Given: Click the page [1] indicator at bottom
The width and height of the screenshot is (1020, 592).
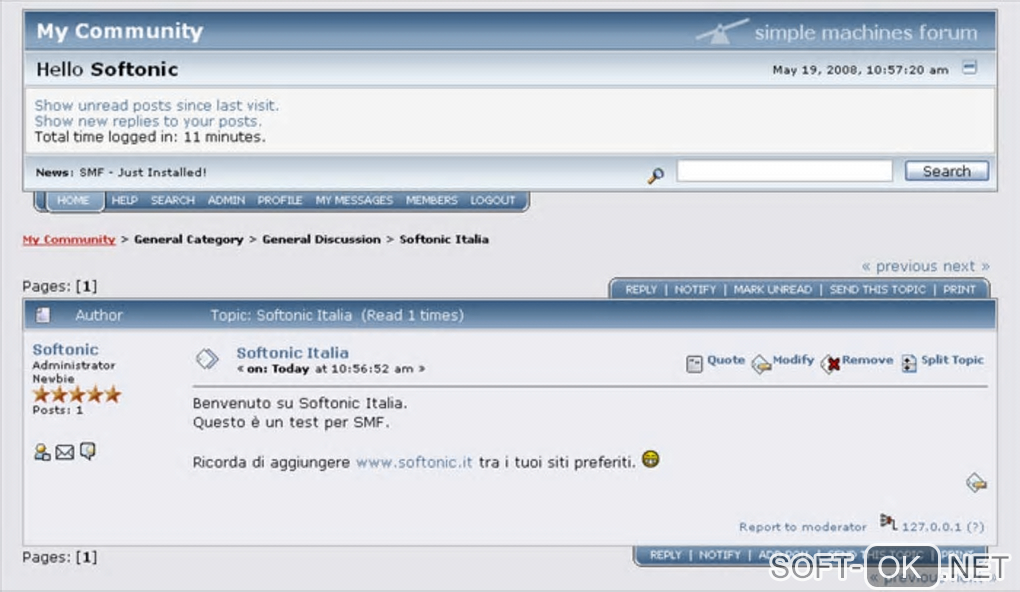Looking at the screenshot, I should (x=86, y=558).
